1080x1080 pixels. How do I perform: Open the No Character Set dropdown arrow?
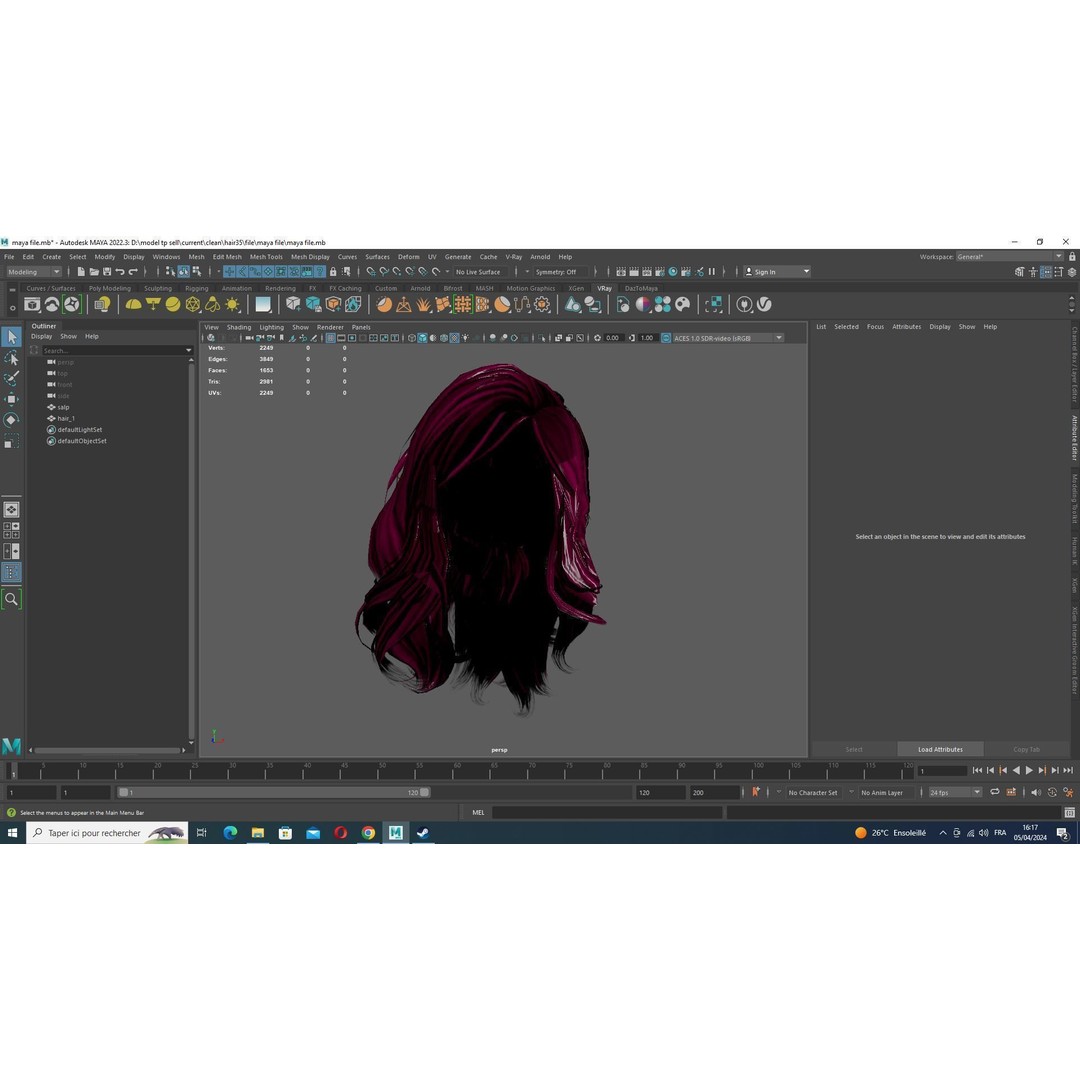(x=779, y=793)
